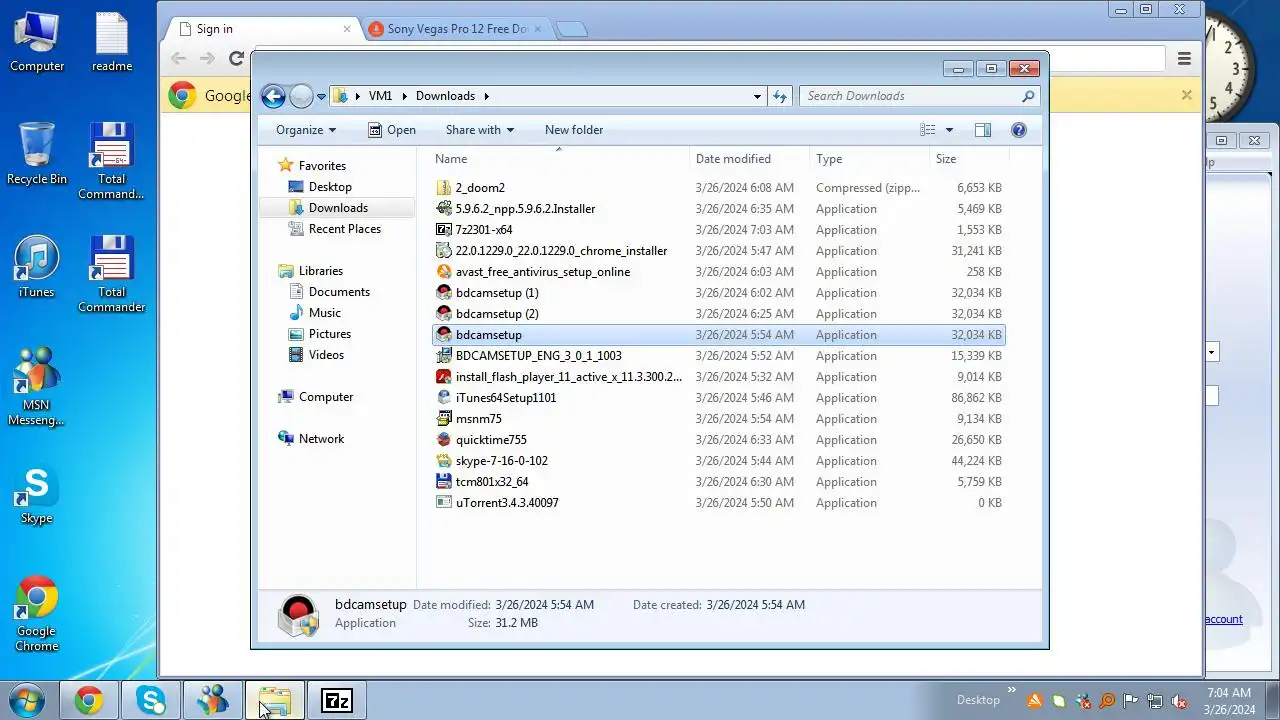The width and height of the screenshot is (1280, 720).
Task: Click the Chrome menu hamburger icon
Action: click(1184, 59)
